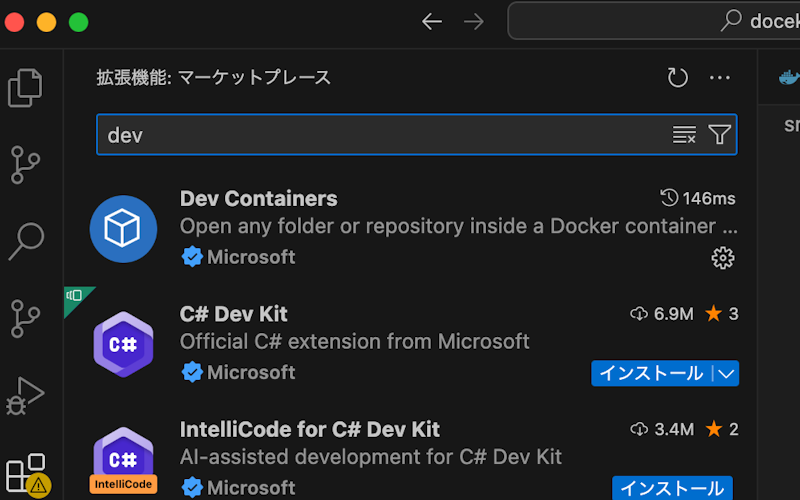The height and width of the screenshot is (500, 800).
Task: Refresh the extensions marketplace list
Action: 678,78
